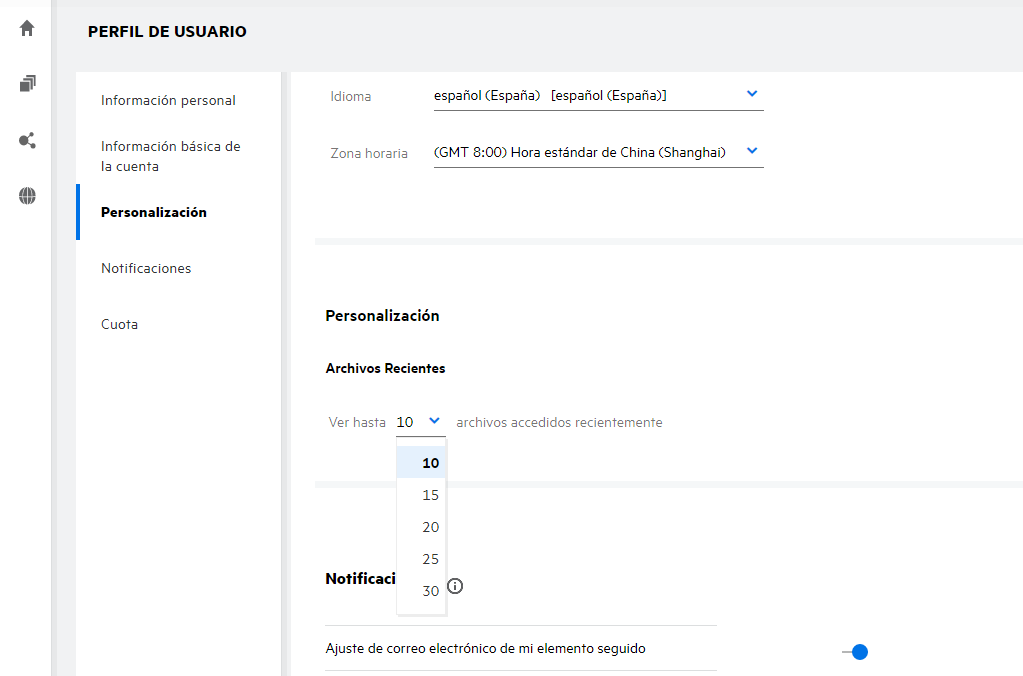Click the info icon beside Notificaciones heading
Screen dimensions: 1023x676
(x=455, y=586)
